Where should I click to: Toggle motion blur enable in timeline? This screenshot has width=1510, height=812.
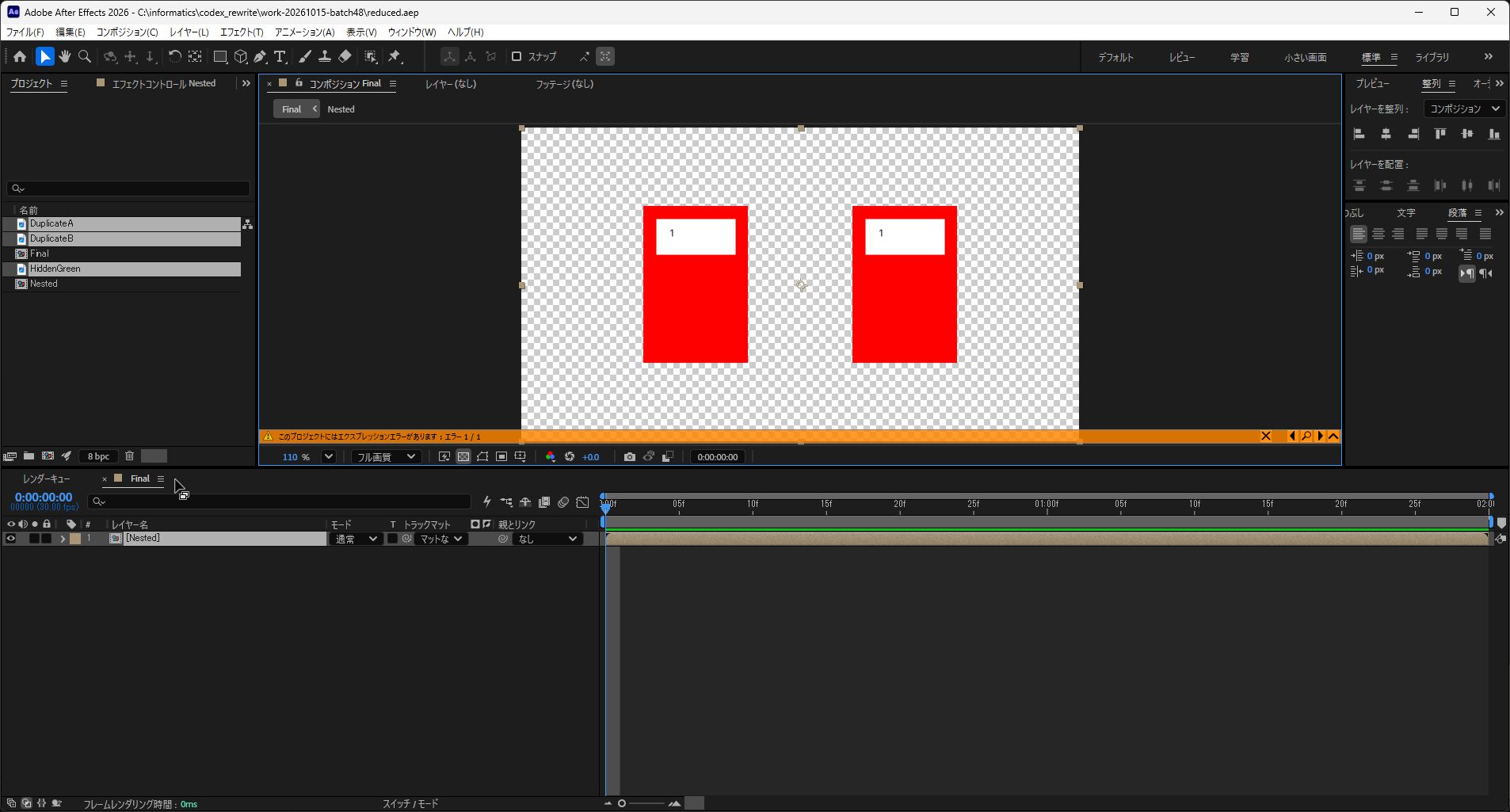click(563, 501)
